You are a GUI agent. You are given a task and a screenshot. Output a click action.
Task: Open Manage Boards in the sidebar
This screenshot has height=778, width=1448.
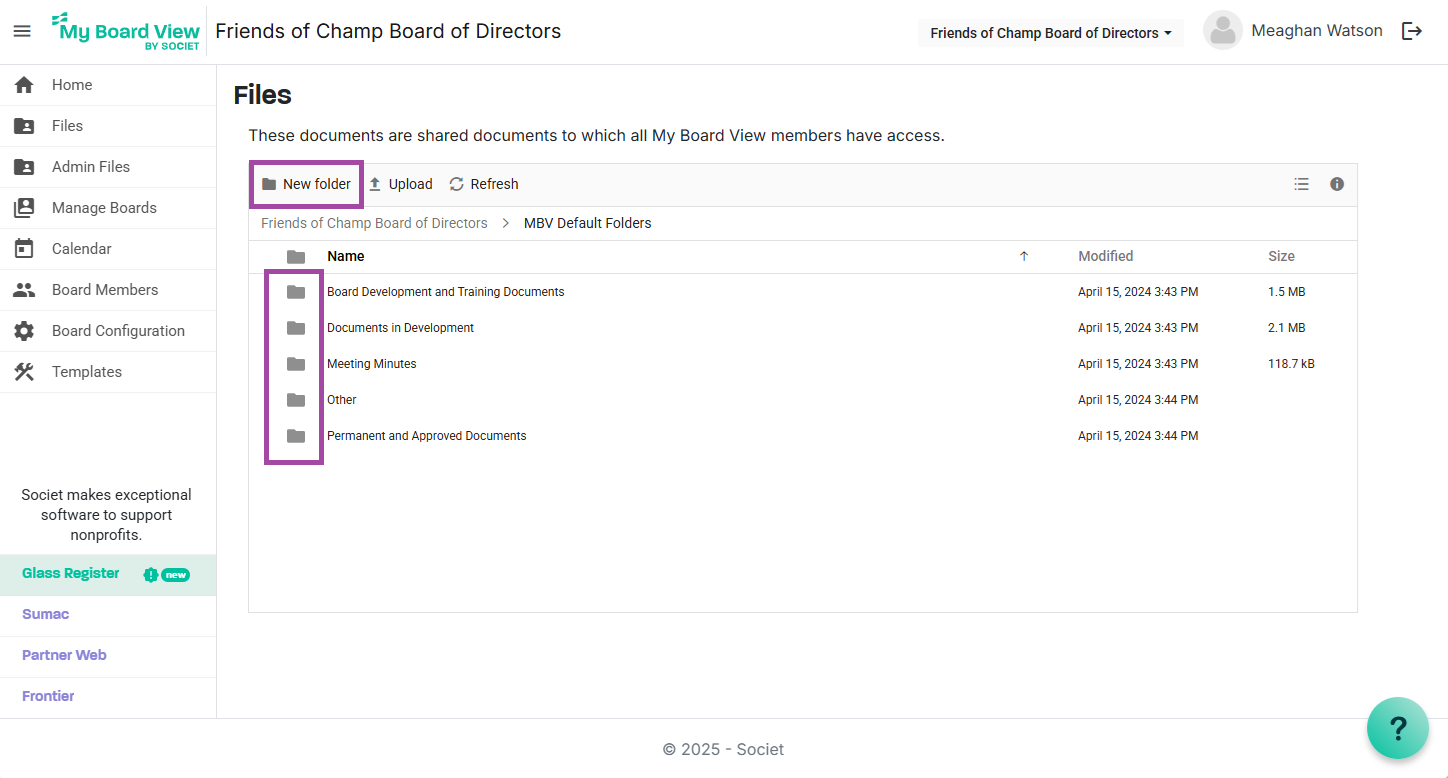104,208
